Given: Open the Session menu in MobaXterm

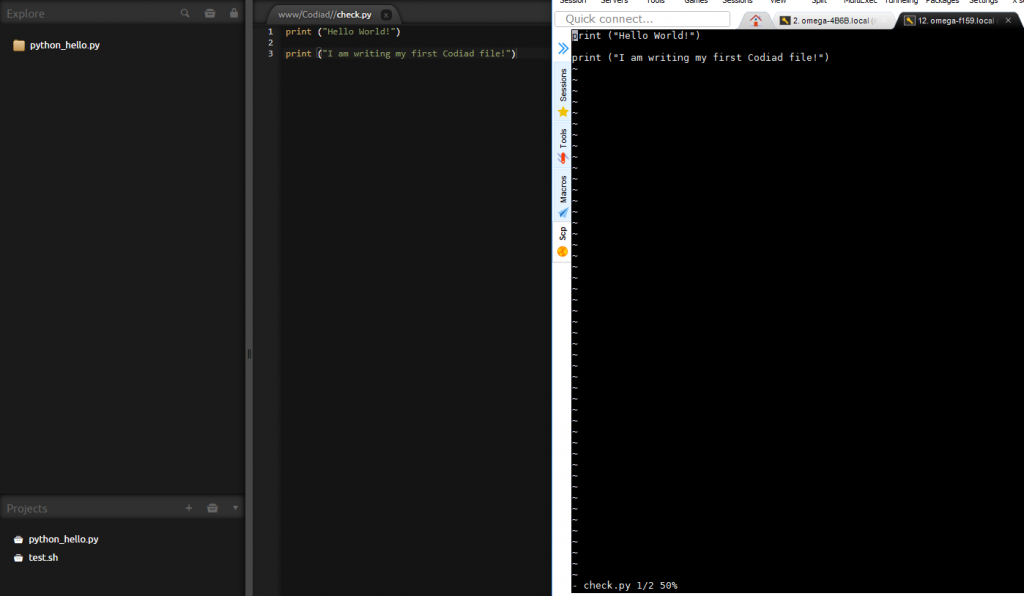Looking at the screenshot, I should tap(573, 2).
